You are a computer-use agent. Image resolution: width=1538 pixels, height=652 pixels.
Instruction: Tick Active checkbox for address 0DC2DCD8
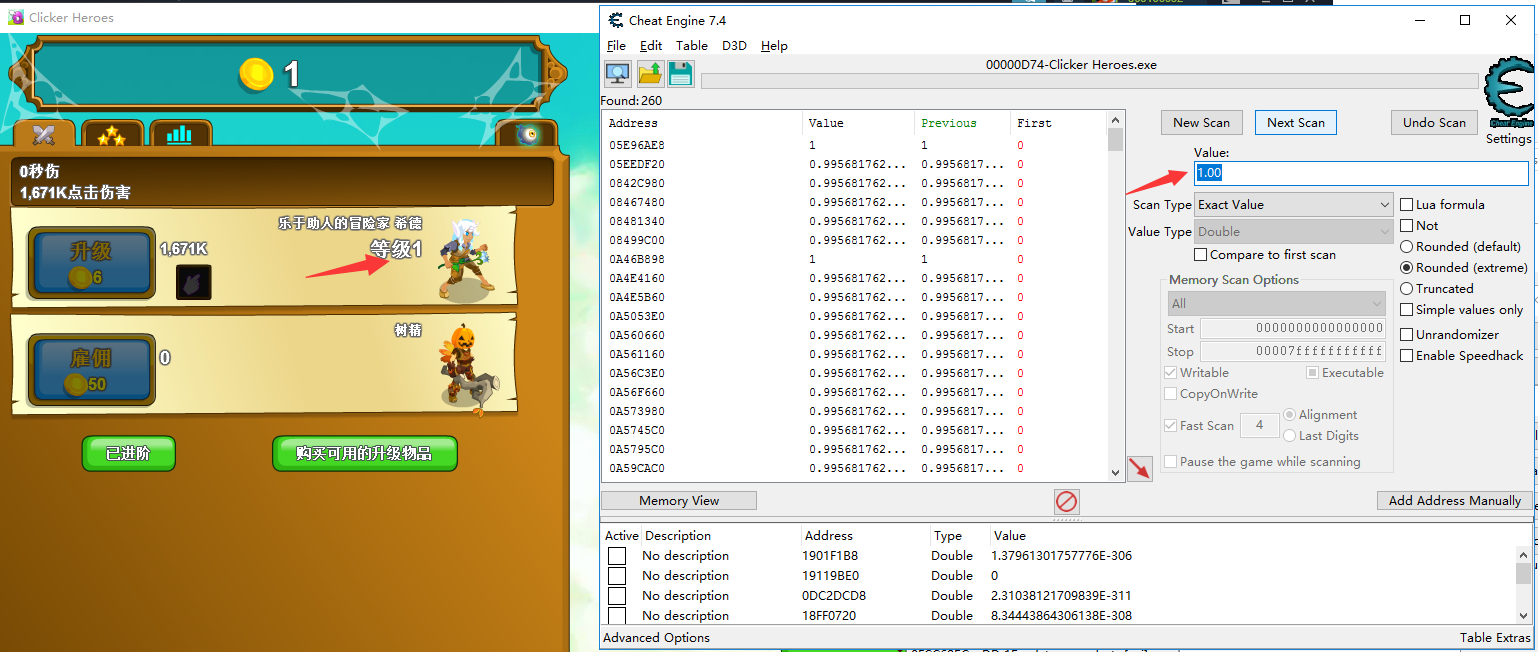617,596
